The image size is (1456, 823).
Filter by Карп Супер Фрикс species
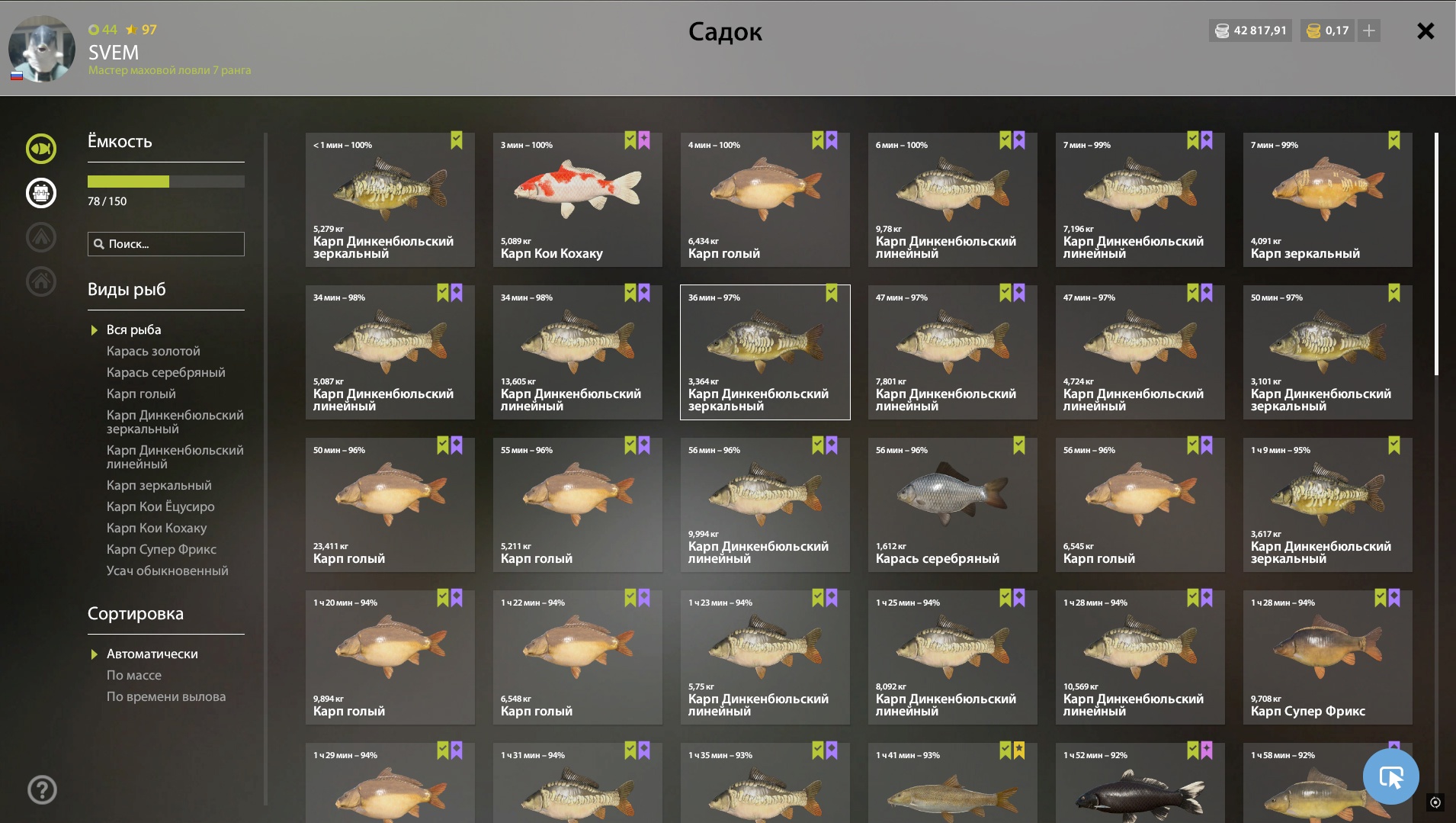[162, 549]
